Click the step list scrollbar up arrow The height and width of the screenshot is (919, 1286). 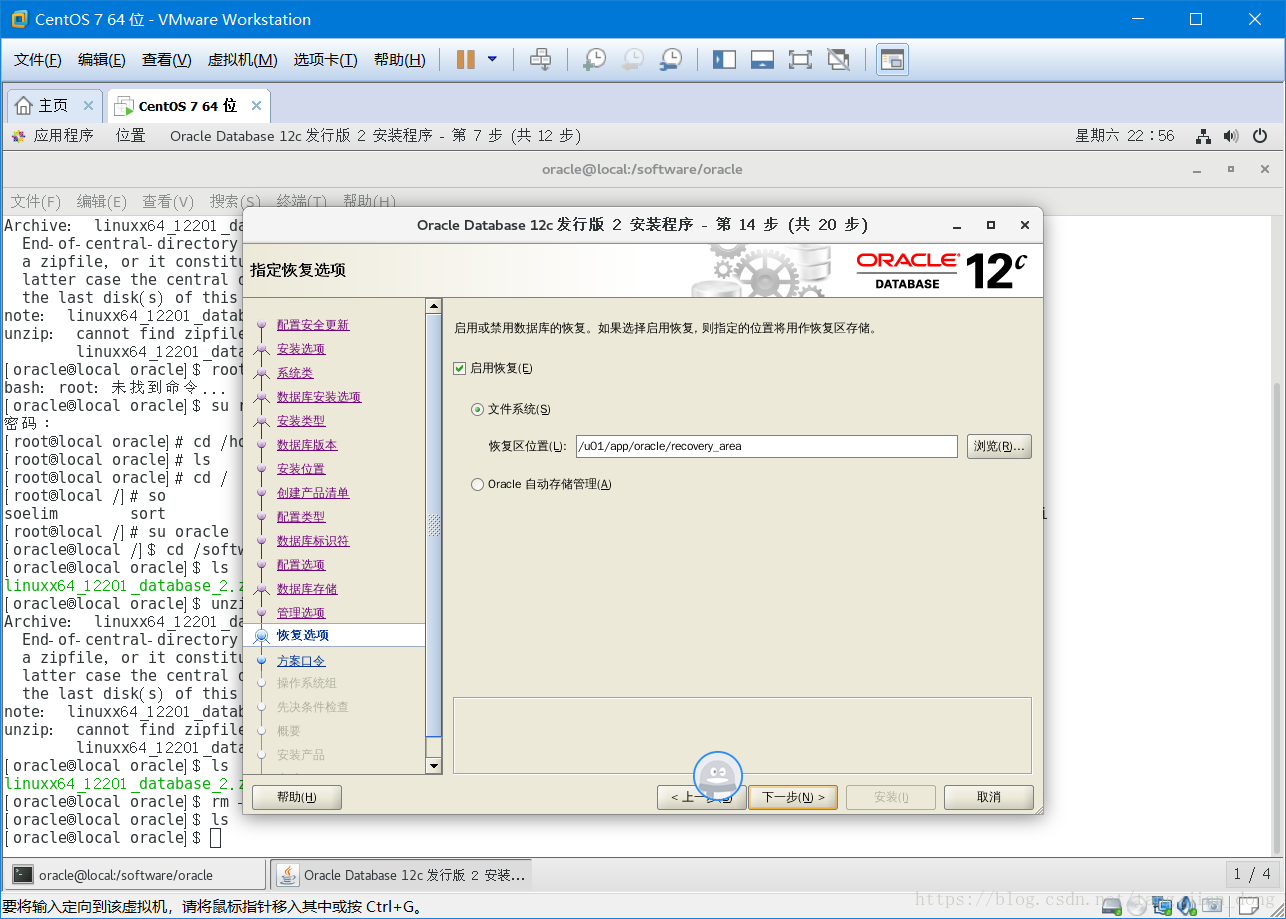433,306
